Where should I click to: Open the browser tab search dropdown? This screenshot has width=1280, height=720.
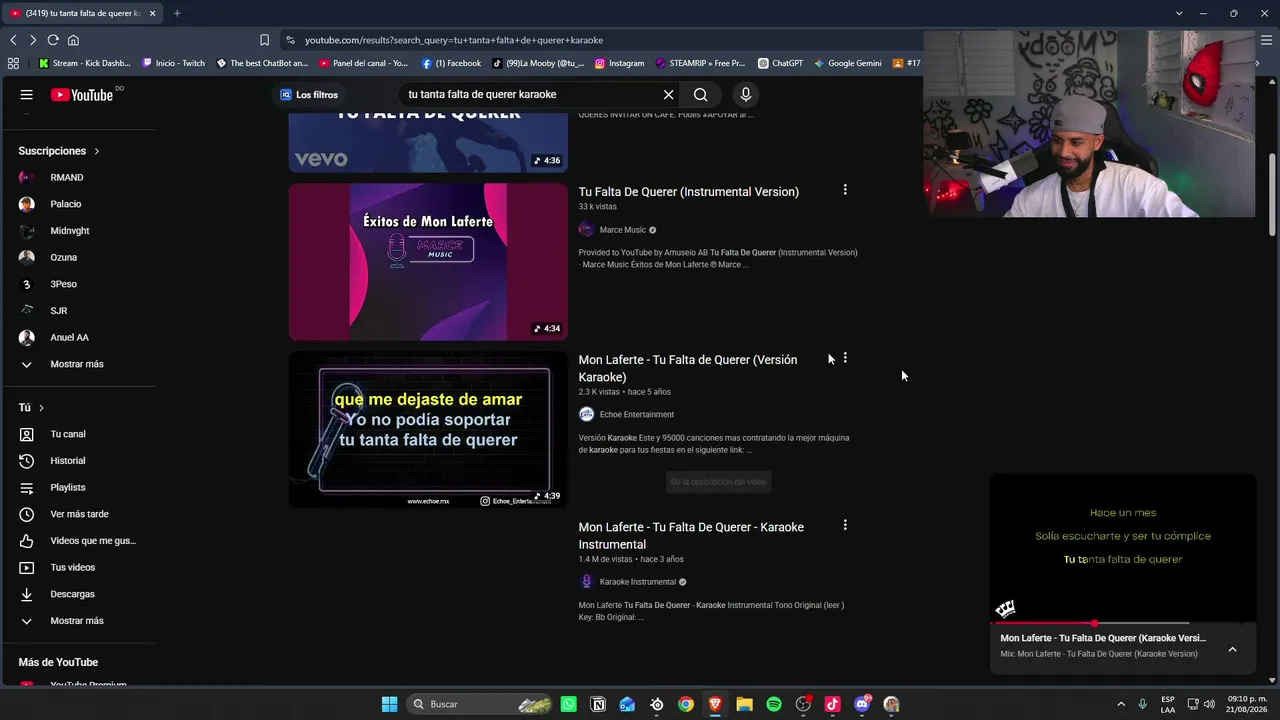point(1179,13)
